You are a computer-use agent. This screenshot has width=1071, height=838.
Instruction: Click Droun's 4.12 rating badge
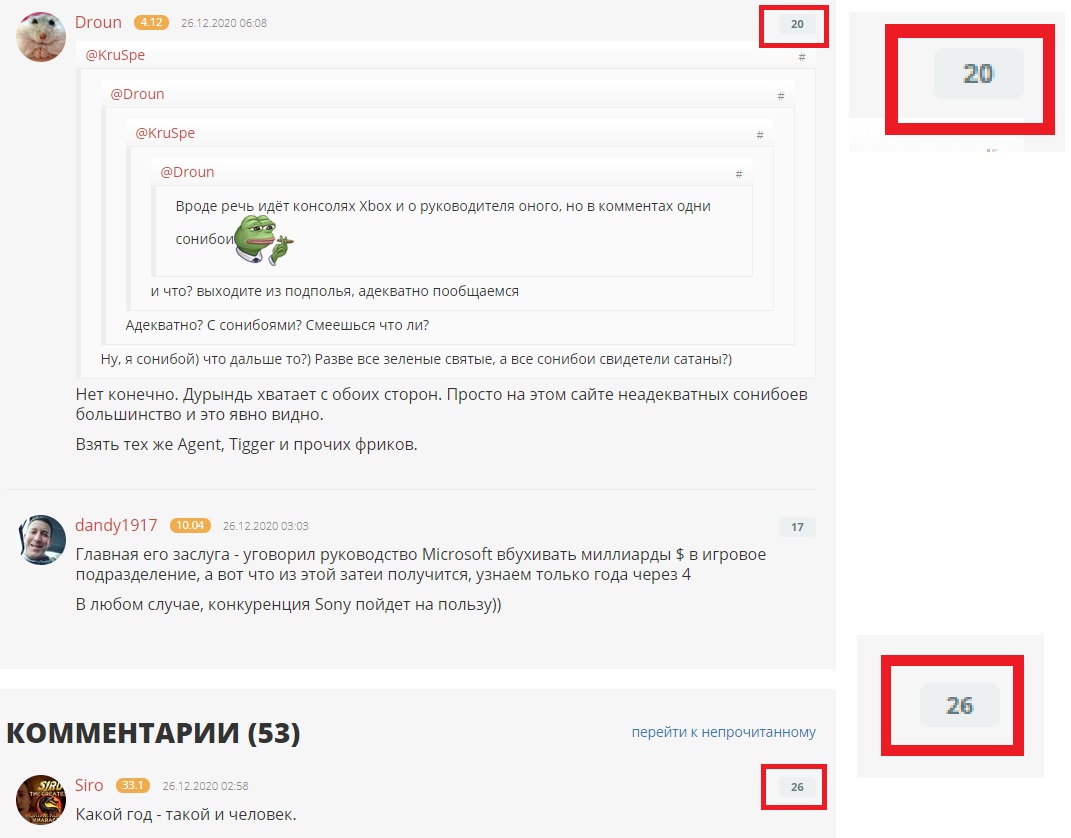(x=152, y=23)
